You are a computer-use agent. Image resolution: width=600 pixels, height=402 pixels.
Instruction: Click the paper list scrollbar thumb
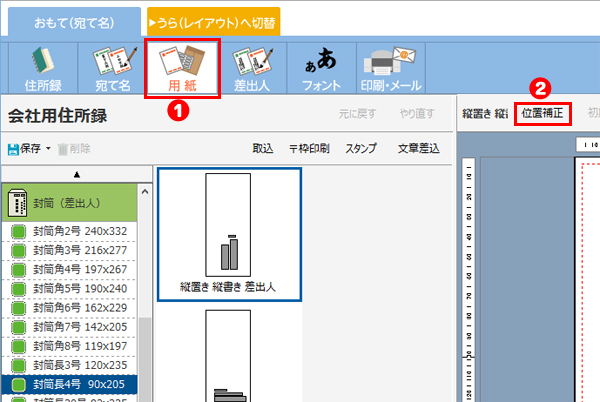145,360
